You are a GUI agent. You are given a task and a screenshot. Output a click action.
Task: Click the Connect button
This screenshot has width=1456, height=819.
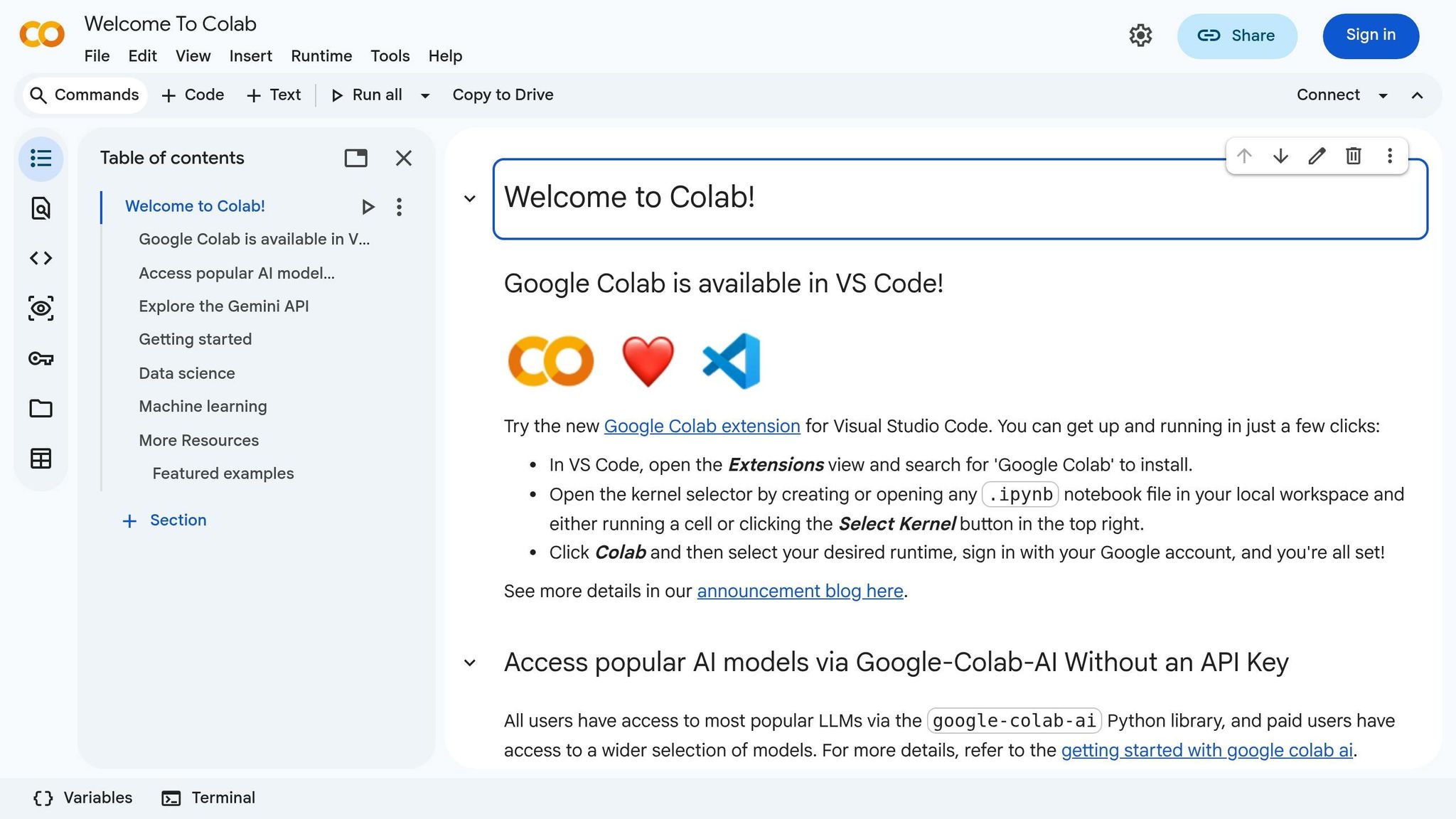pos(1328,95)
